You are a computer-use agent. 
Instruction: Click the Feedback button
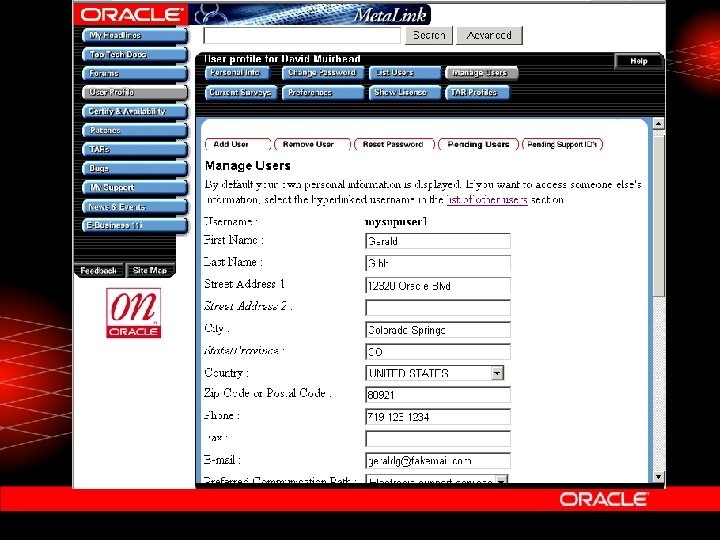pyautogui.click(x=99, y=270)
